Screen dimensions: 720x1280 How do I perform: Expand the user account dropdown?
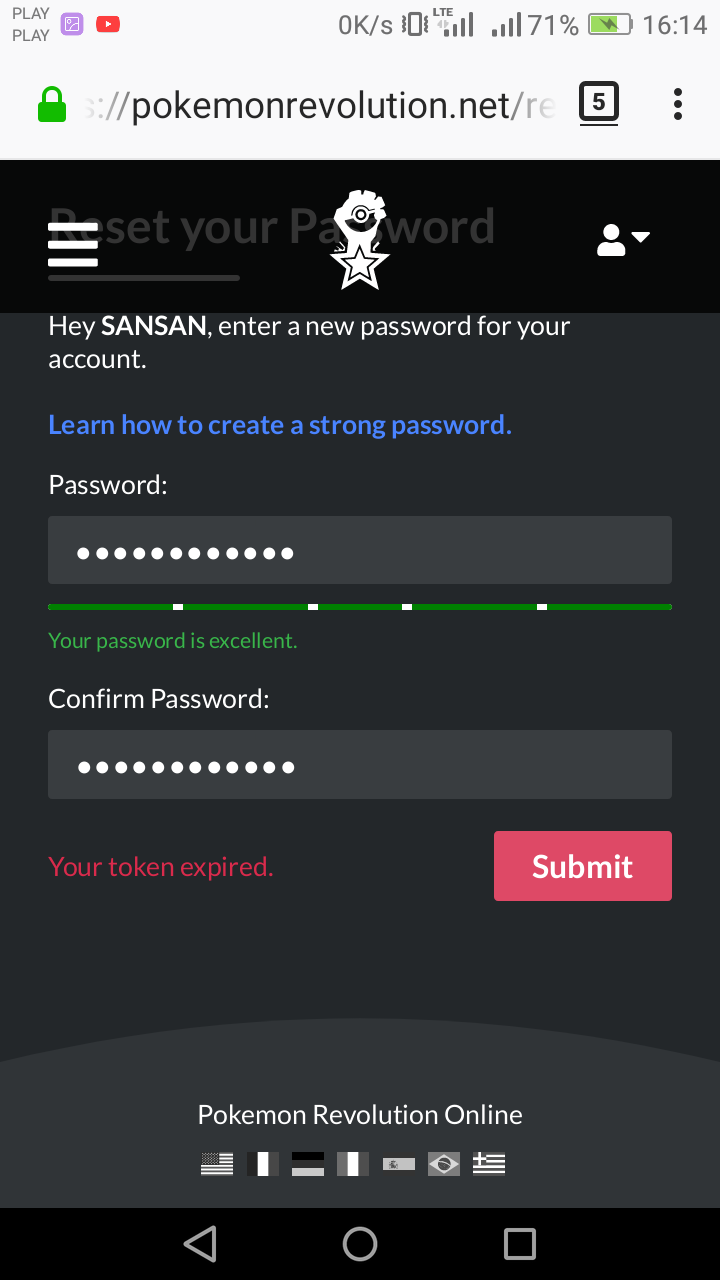(x=623, y=240)
